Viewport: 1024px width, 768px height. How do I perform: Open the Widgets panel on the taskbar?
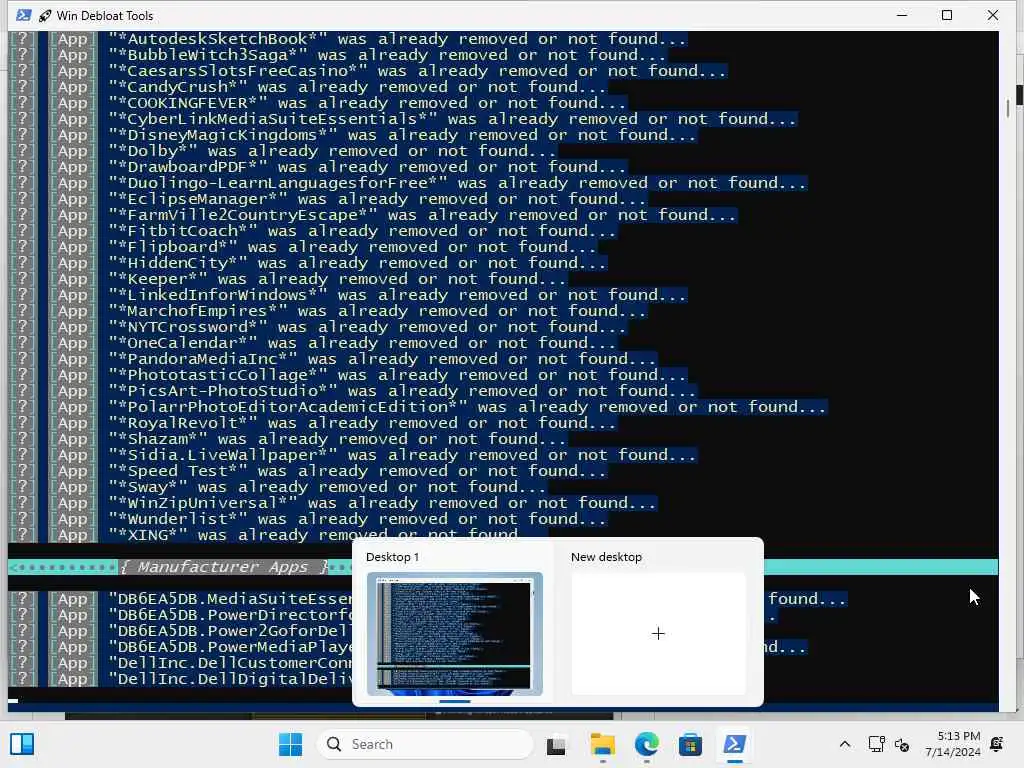[22, 744]
